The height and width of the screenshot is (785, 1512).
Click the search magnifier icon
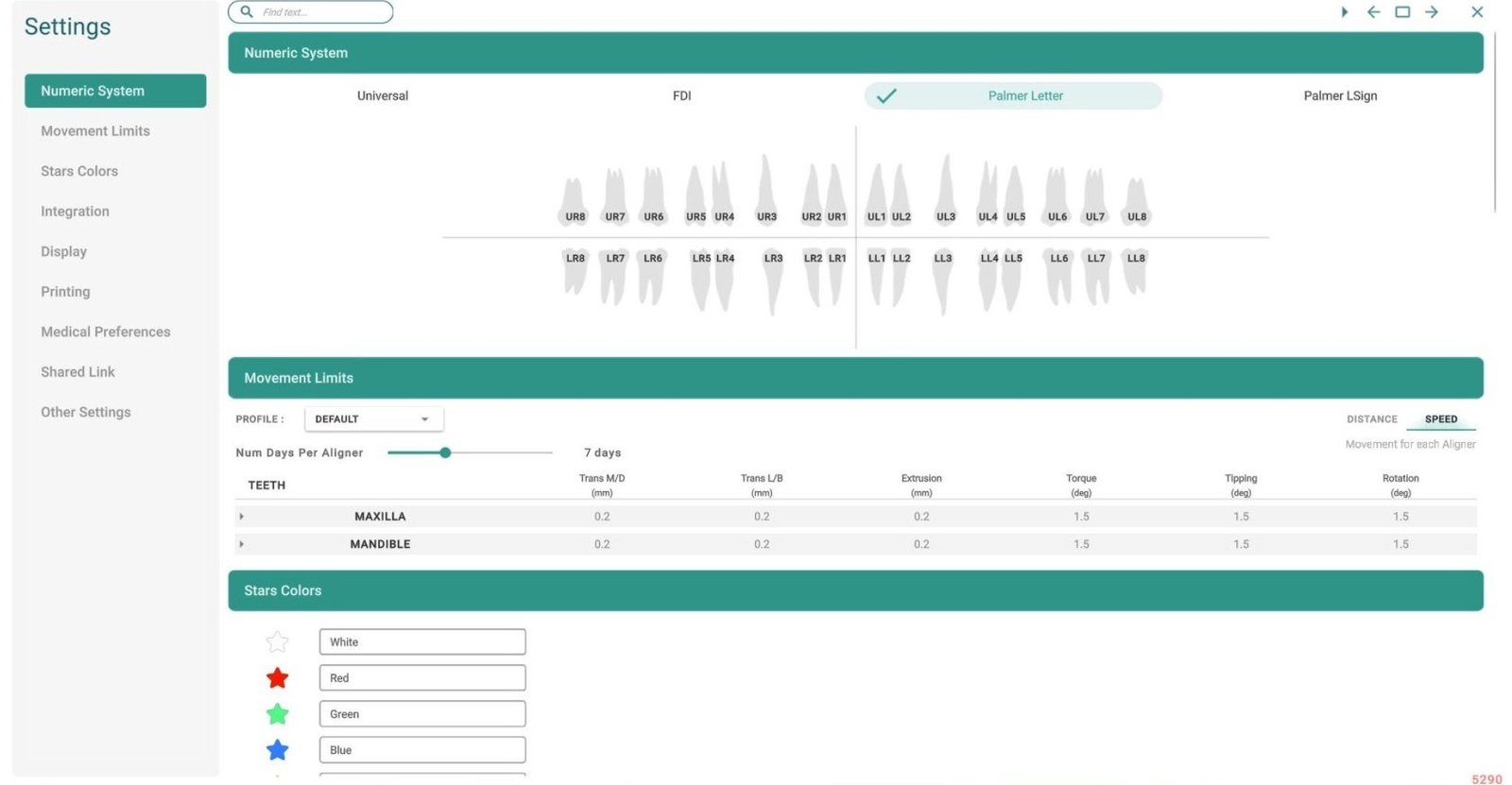coord(247,12)
